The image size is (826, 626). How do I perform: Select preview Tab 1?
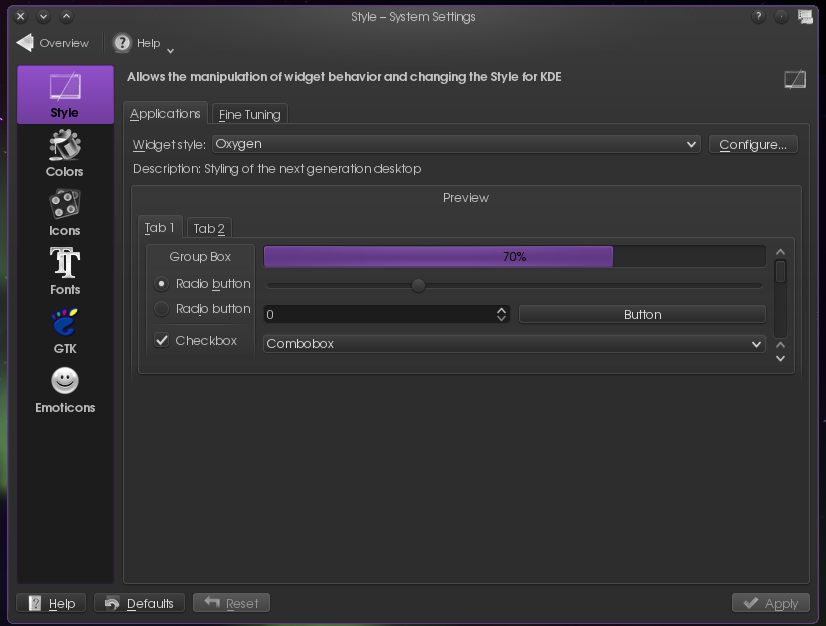[160, 227]
